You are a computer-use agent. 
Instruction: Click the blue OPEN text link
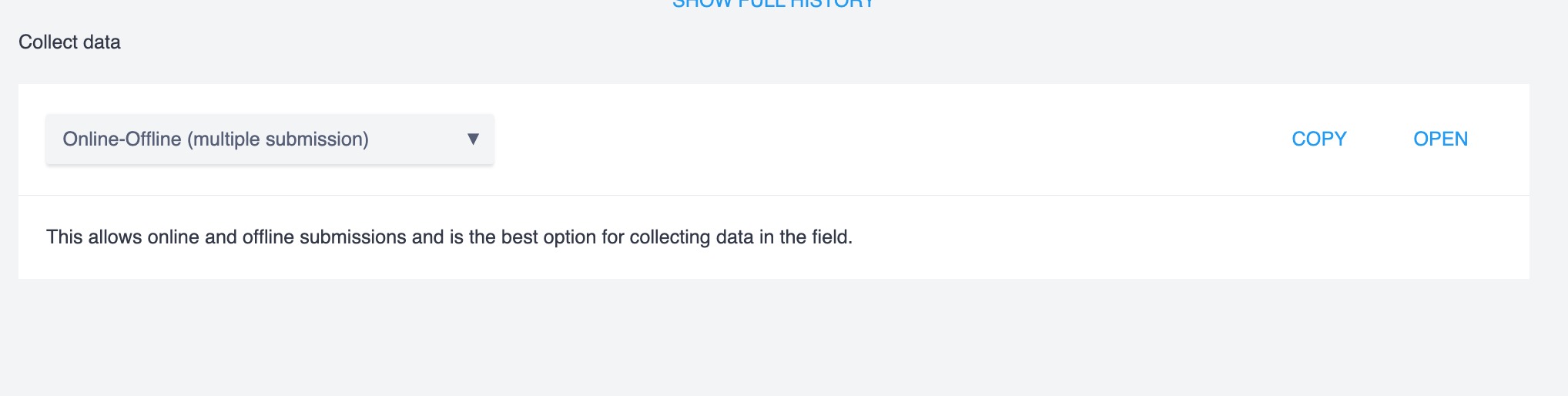pos(1440,139)
